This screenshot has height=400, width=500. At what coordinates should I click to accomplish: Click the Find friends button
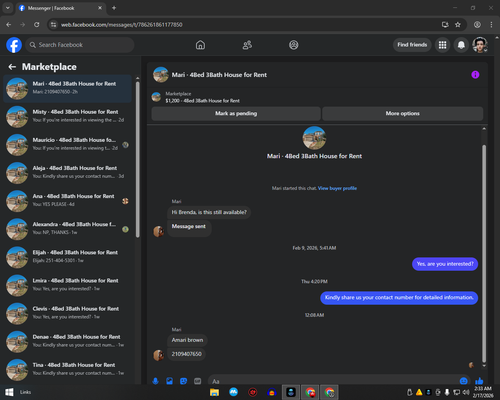coord(412,45)
